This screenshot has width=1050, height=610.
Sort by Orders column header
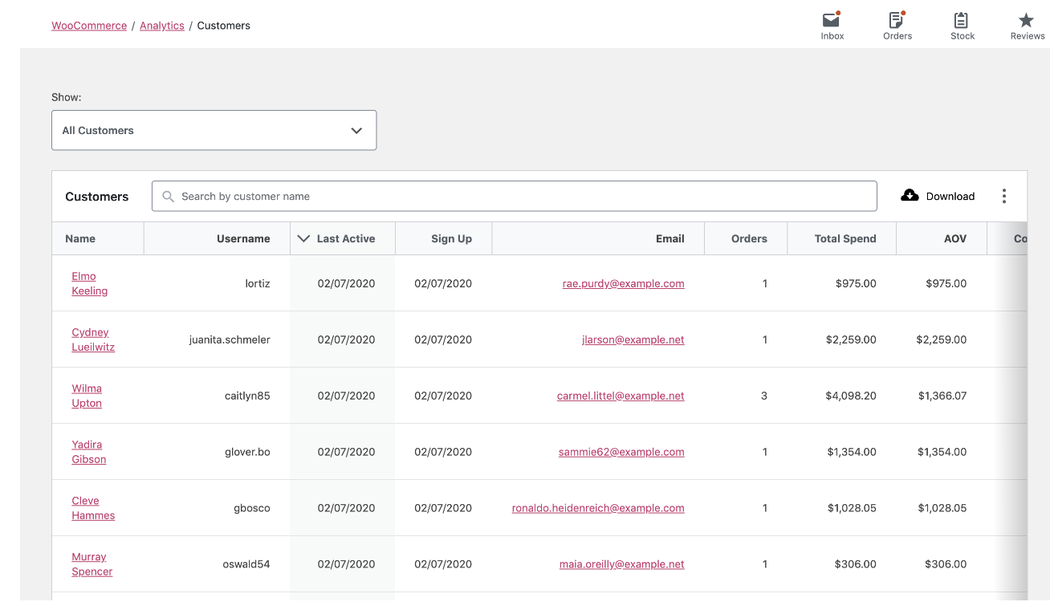(x=748, y=239)
